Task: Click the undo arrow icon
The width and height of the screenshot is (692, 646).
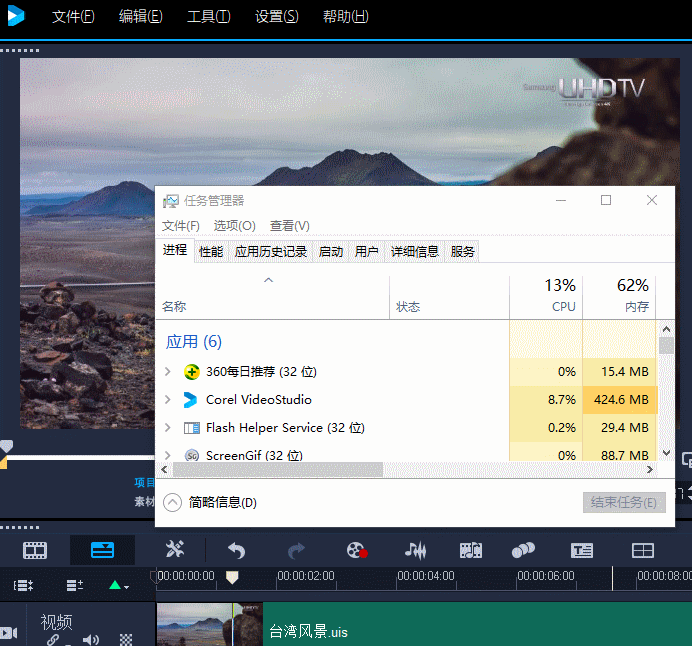Action: point(236,550)
